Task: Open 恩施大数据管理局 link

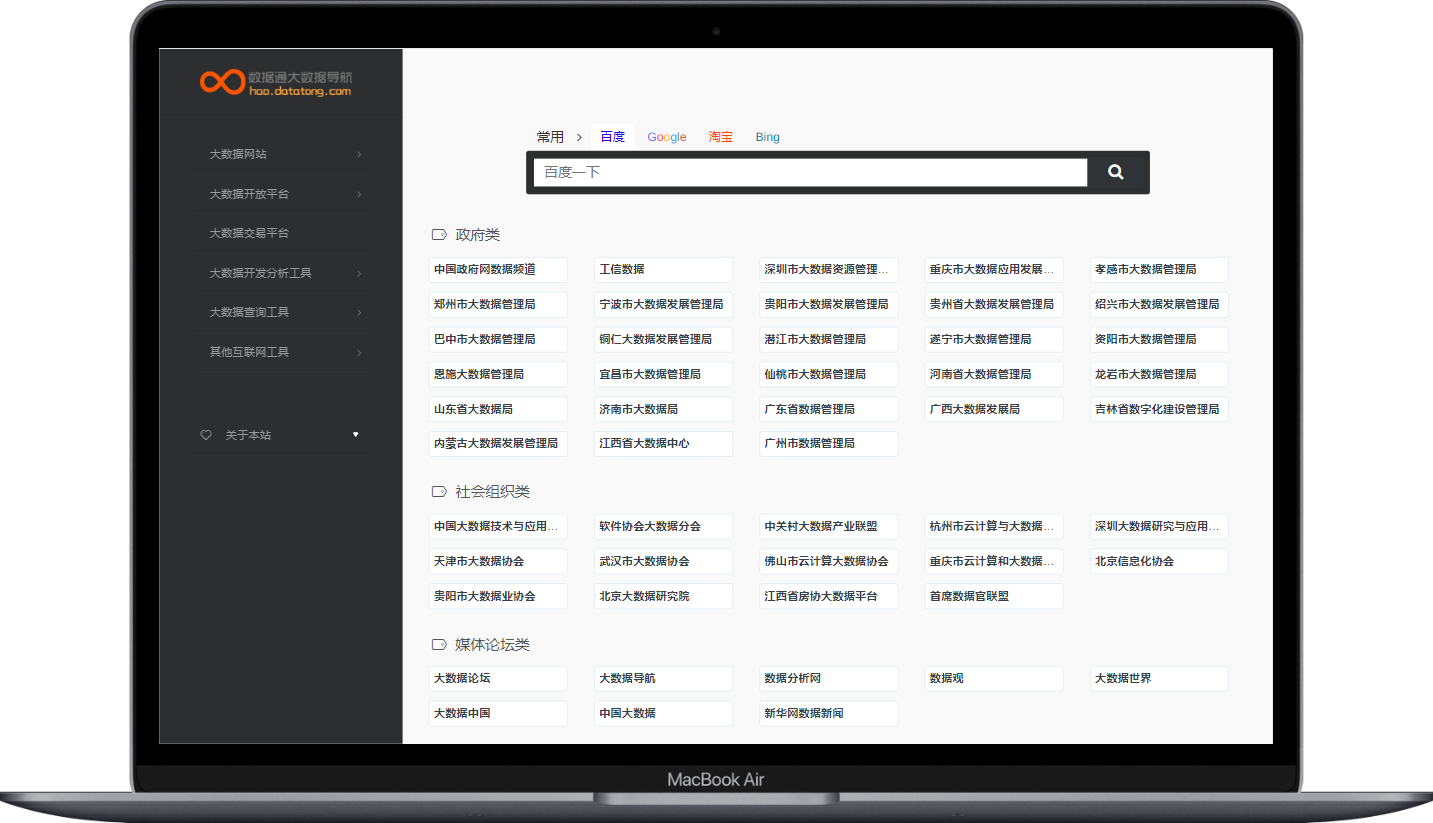Action: 498,374
